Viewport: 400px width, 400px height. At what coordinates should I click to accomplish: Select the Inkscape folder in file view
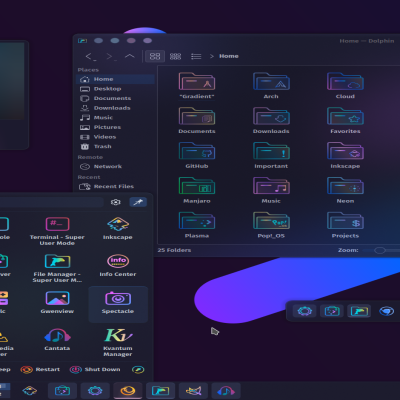345,151
